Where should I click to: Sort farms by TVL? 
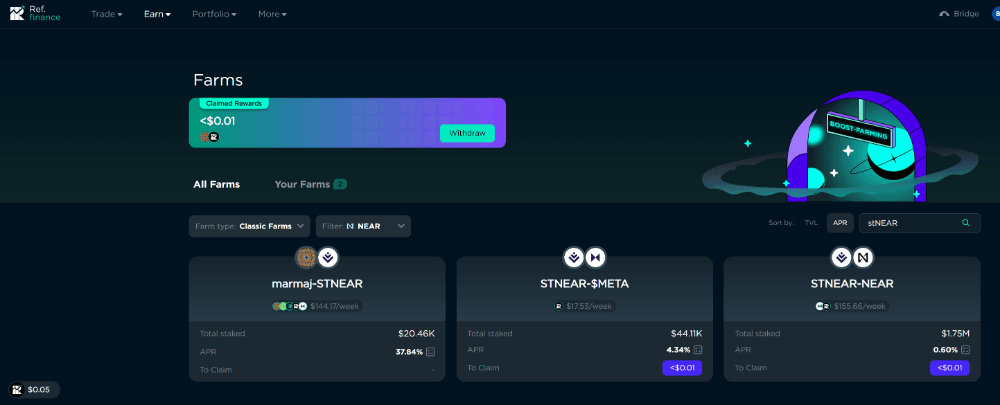coord(811,223)
